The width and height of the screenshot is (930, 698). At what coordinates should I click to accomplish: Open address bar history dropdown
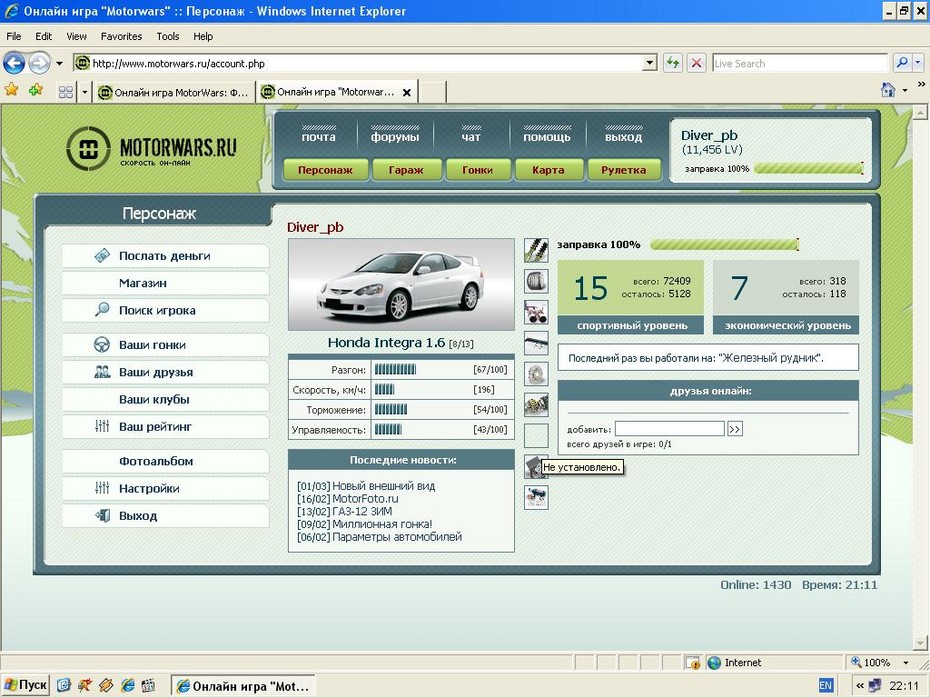(650, 63)
